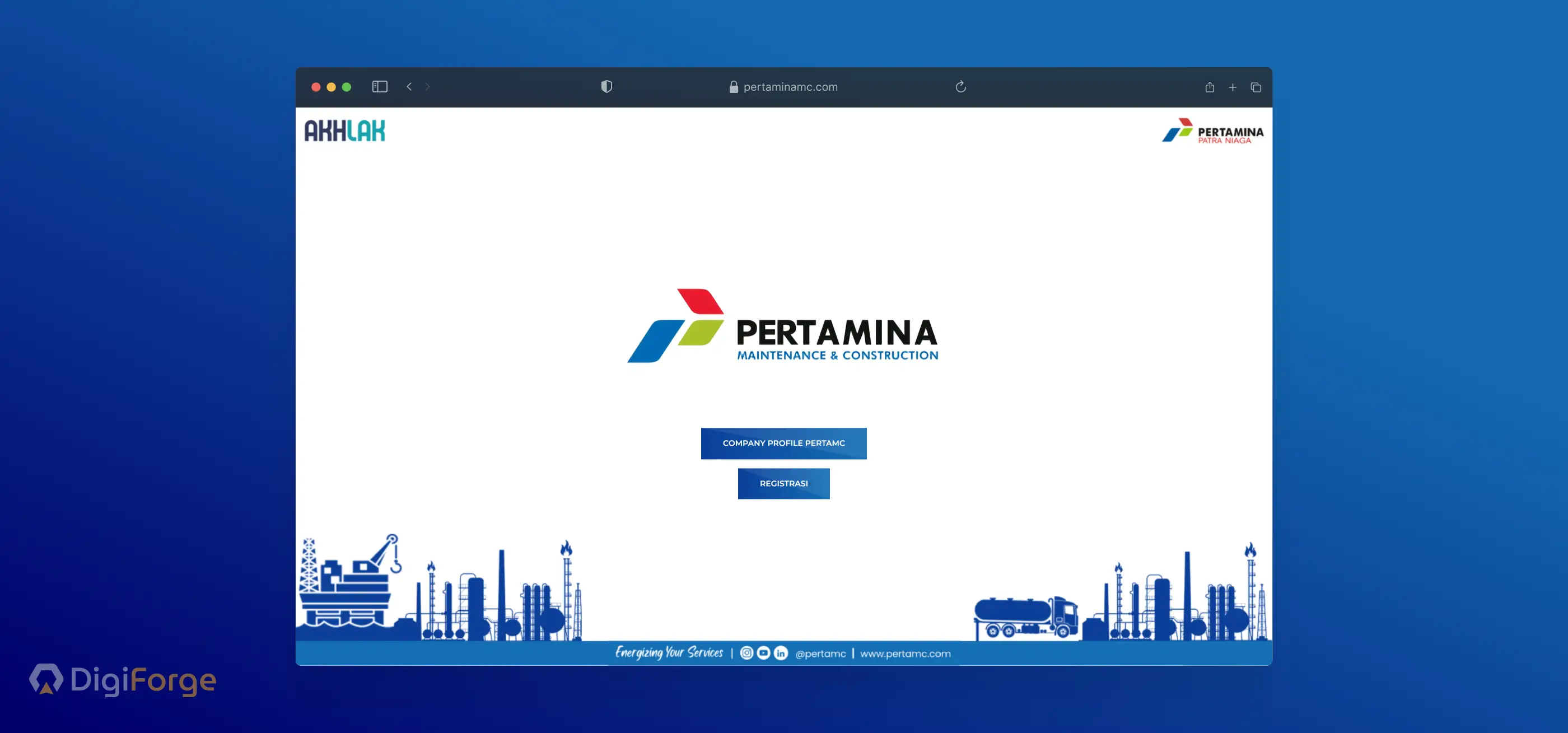Go forward with the right chevron
This screenshot has height=733, width=1568.
[427, 86]
